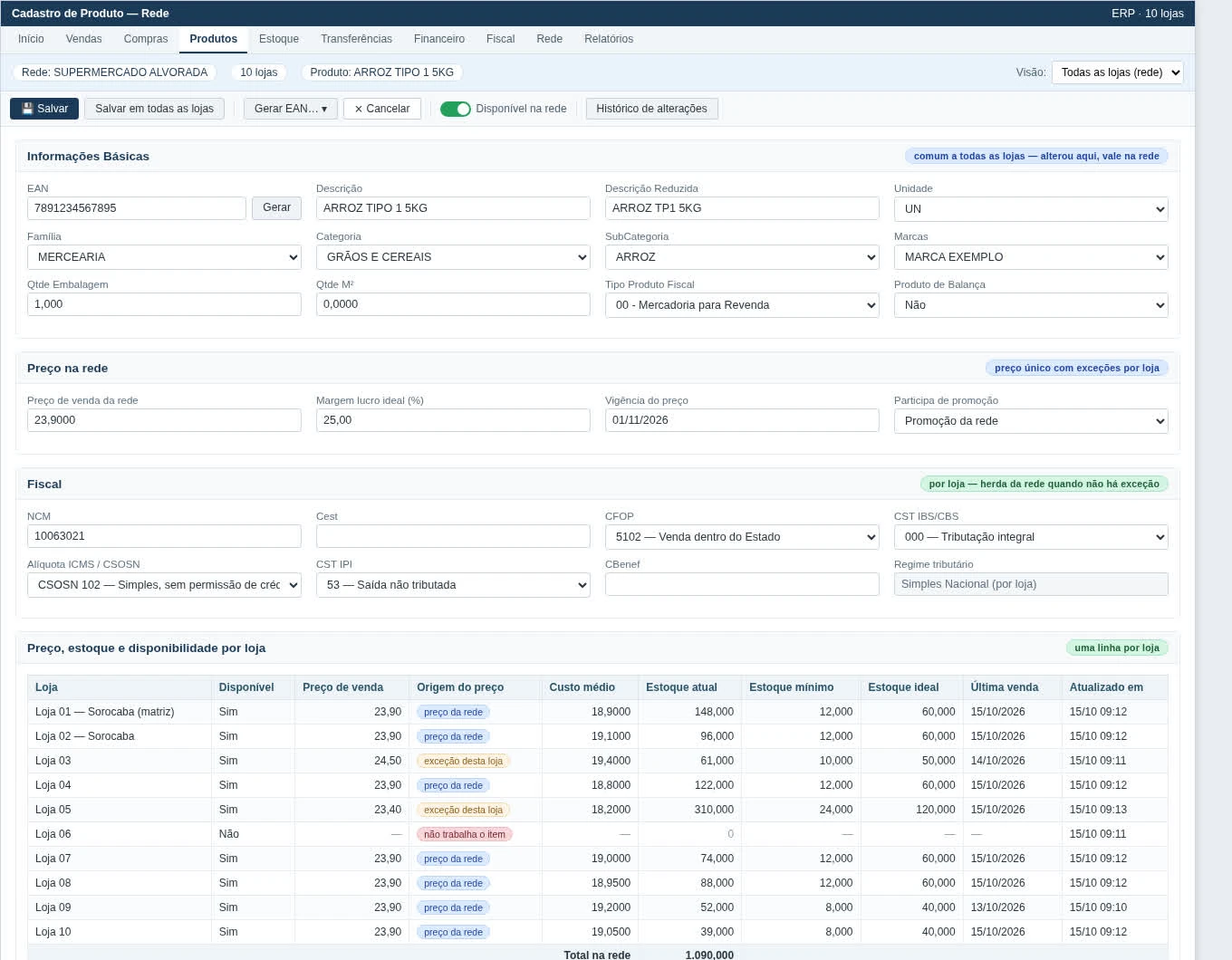
Task: Open the CFOP dropdown
Action: click(x=742, y=537)
